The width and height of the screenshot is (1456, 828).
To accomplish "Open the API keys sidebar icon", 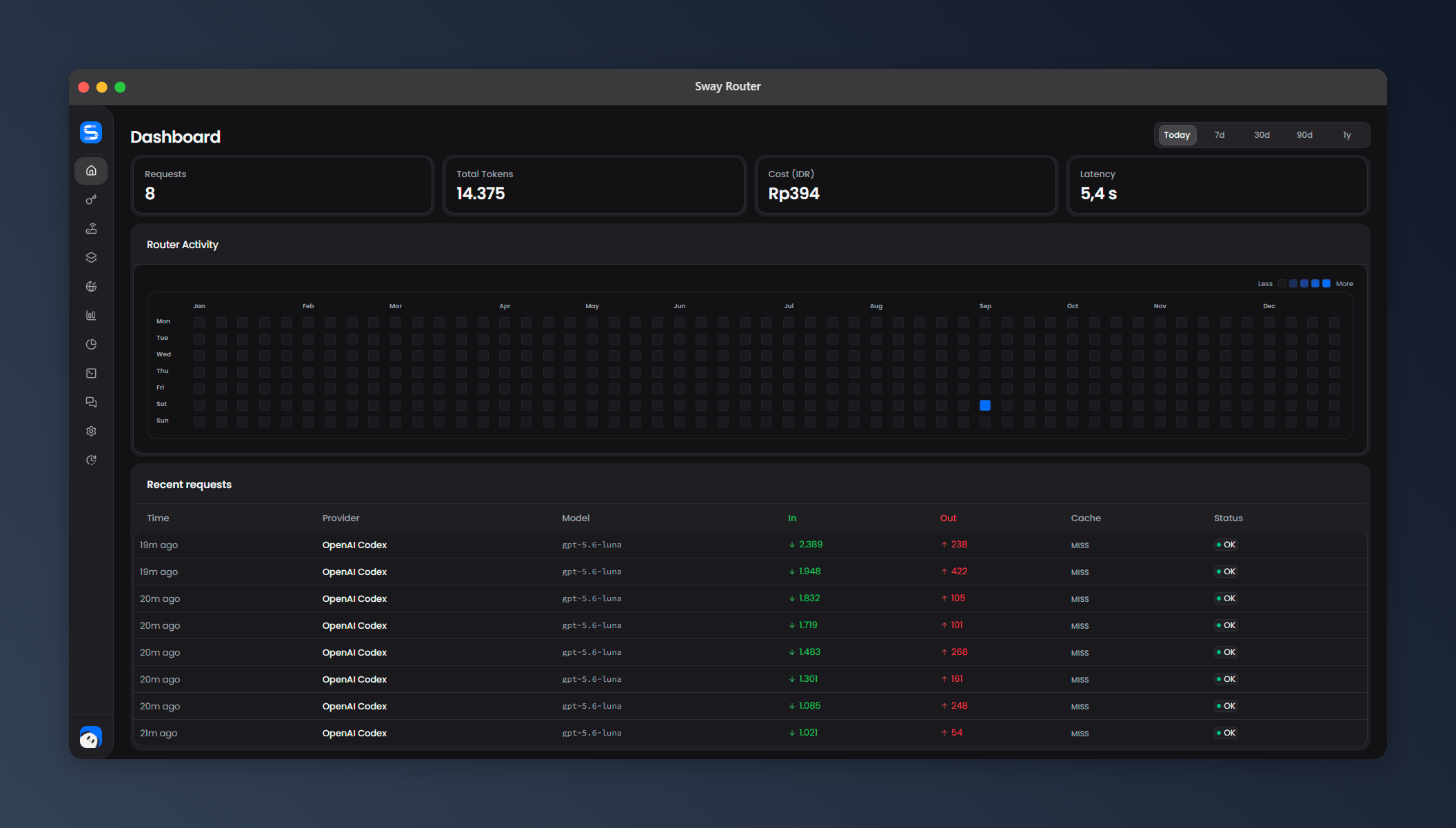I will coord(91,199).
